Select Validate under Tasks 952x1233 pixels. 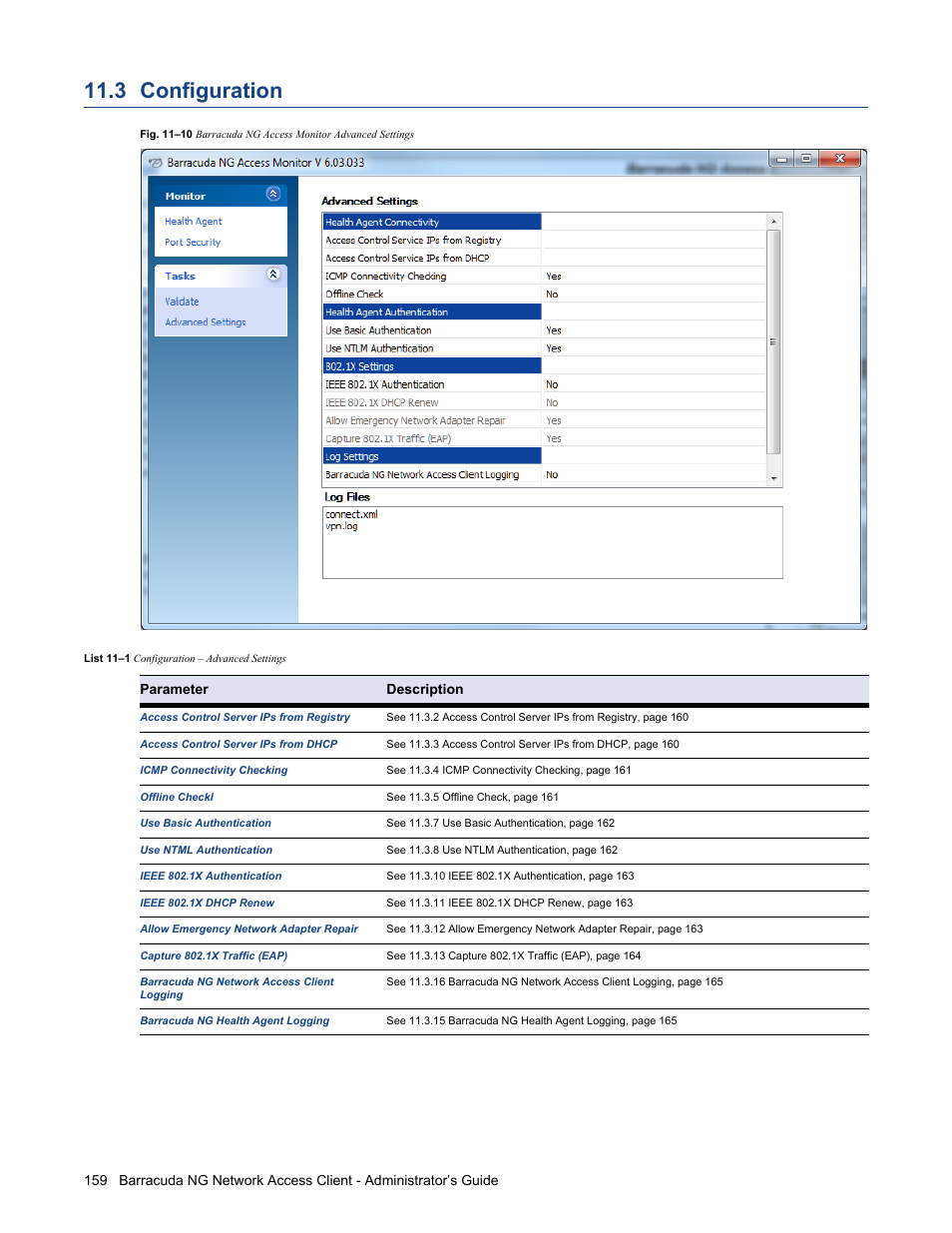click(x=182, y=302)
